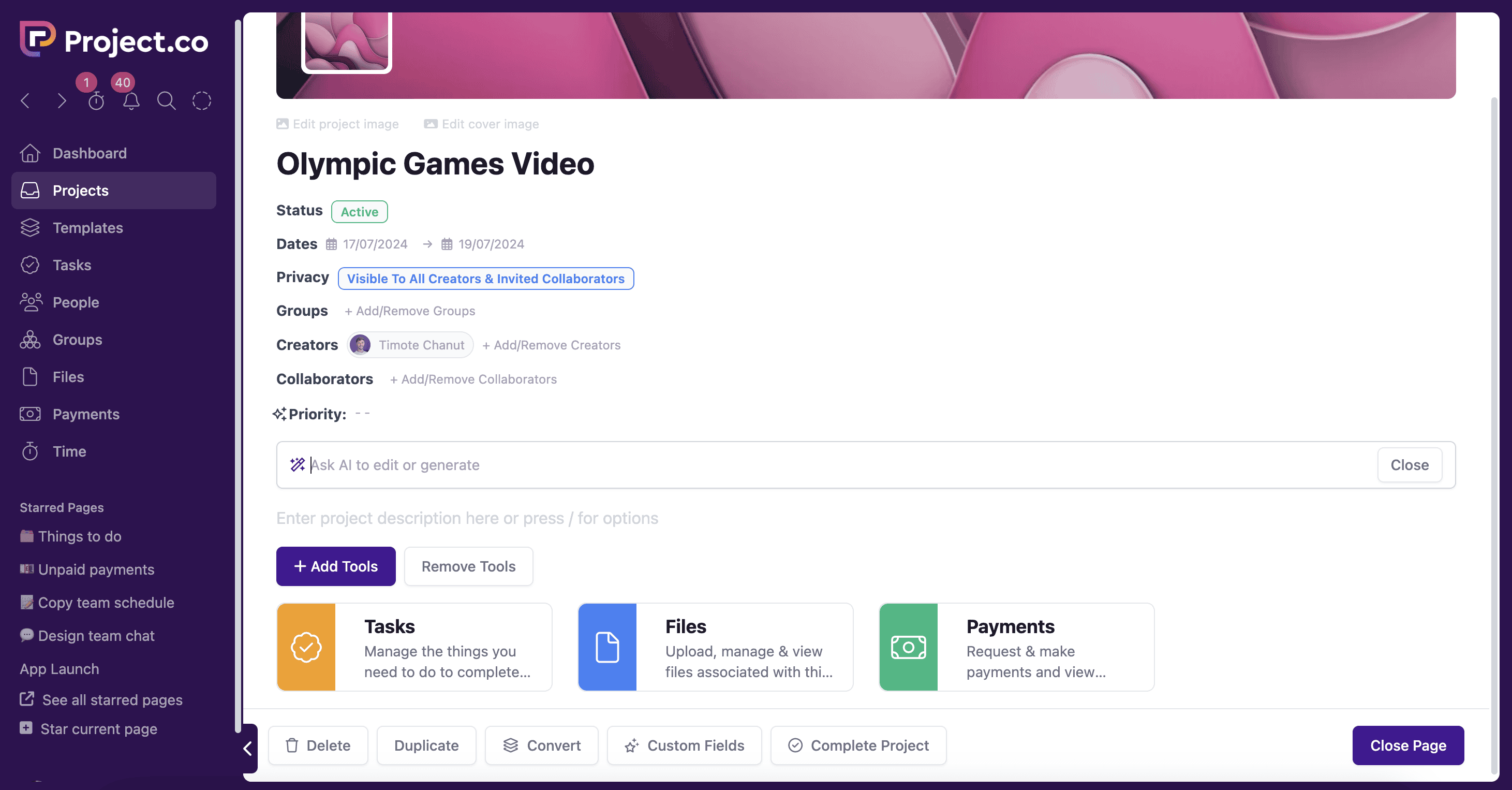This screenshot has width=1512, height=790.
Task: Click the dashed circle icon in sidebar
Action: (x=201, y=101)
